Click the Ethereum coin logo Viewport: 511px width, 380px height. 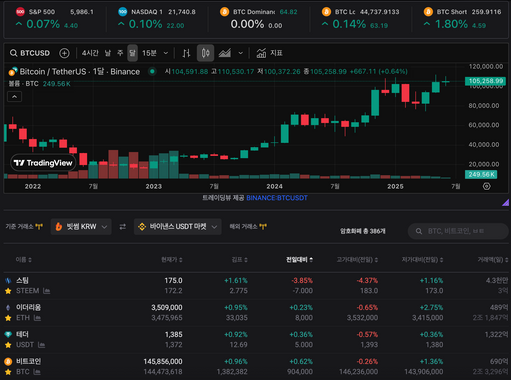(x=8, y=308)
